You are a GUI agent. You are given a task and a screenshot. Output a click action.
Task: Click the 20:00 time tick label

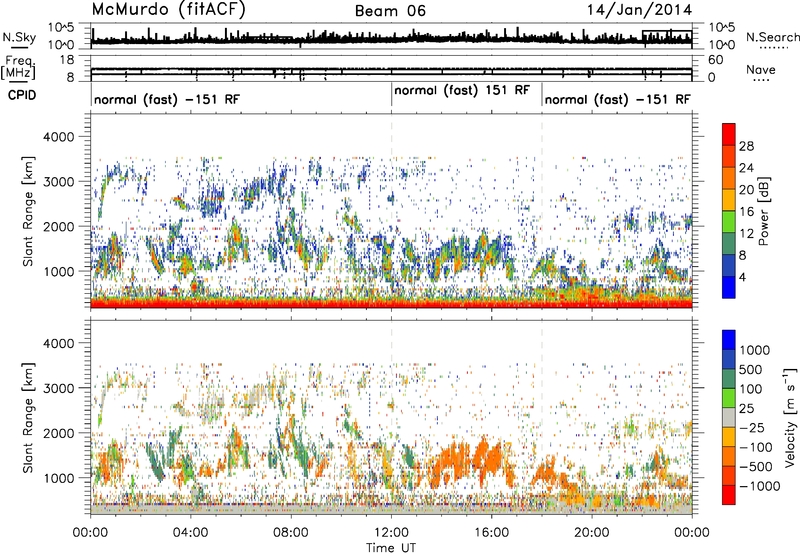(592, 533)
